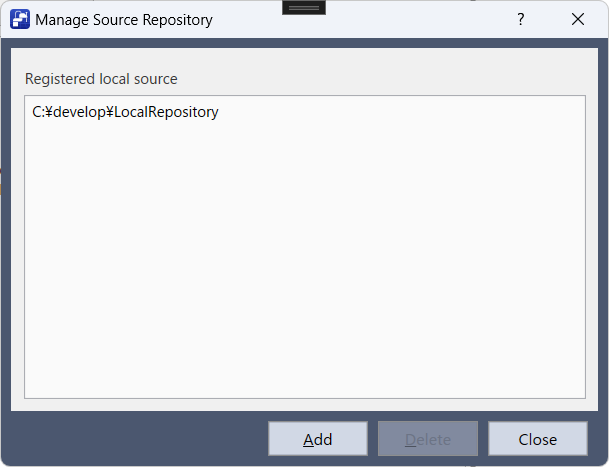Screen dimensions: 609x467
Task: Click the question mark help button
Action: (x=520, y=19)
